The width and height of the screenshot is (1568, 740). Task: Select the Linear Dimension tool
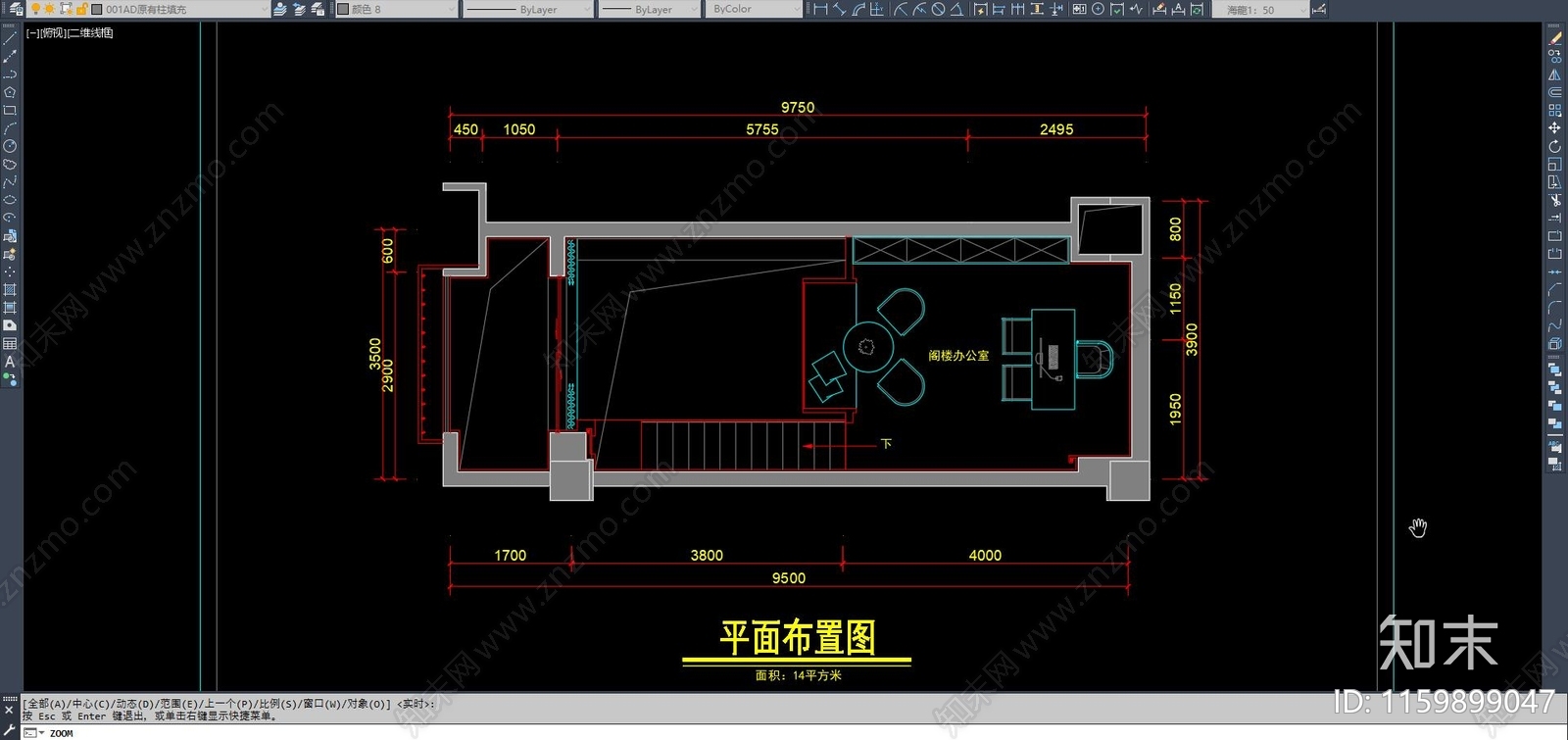point(820,9)
